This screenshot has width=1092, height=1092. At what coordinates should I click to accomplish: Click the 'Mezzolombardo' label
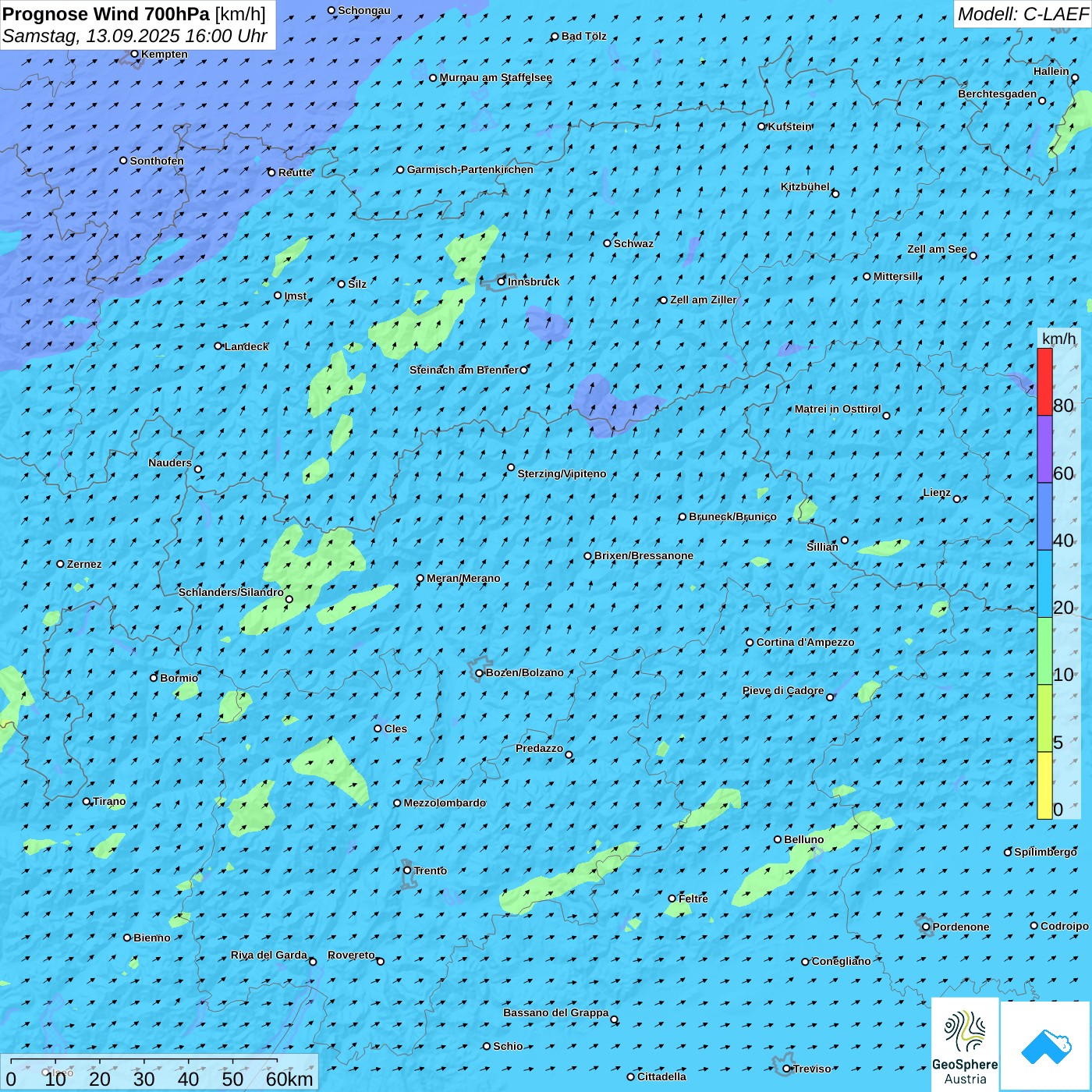click(445, 803)
